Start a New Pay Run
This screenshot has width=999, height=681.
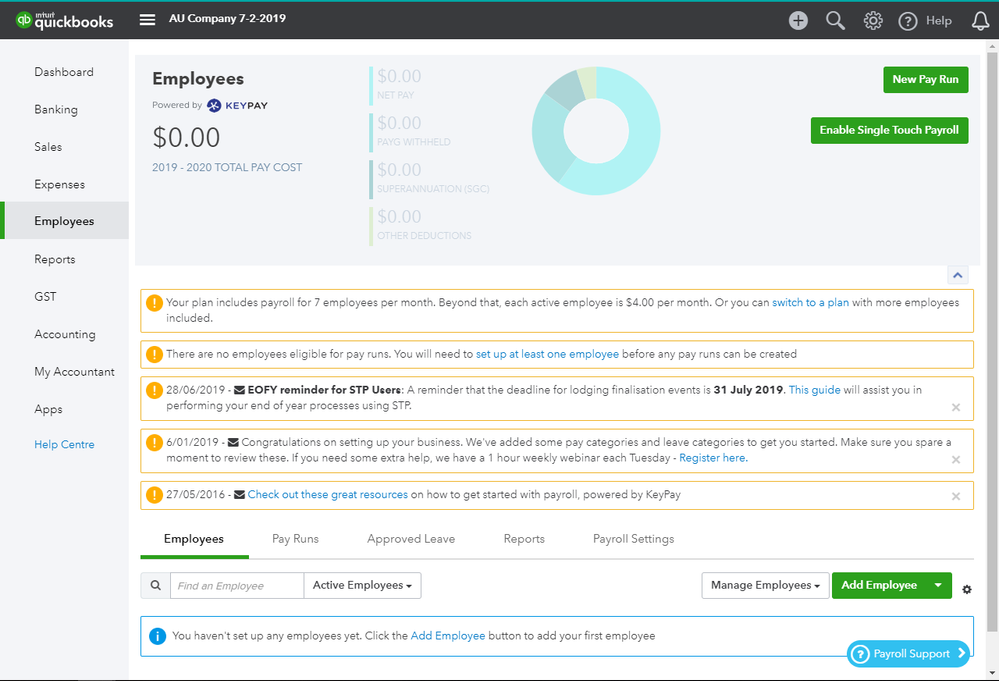[x=925, y=80]
